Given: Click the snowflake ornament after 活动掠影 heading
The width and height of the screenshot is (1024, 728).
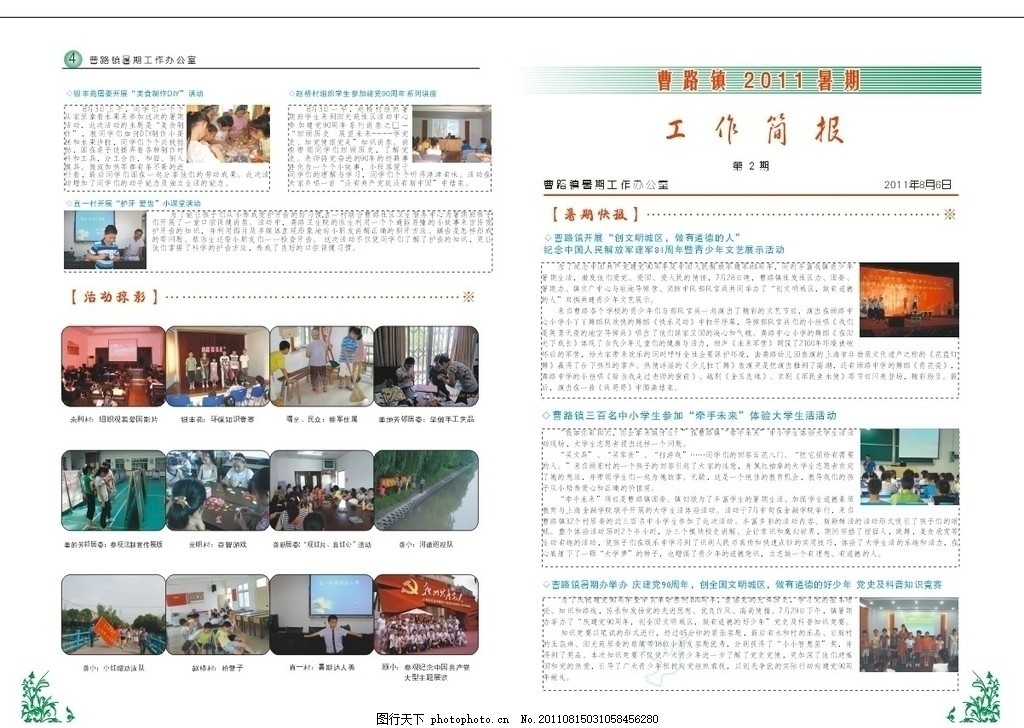Looking at the screenshot, I should [467, 297].
